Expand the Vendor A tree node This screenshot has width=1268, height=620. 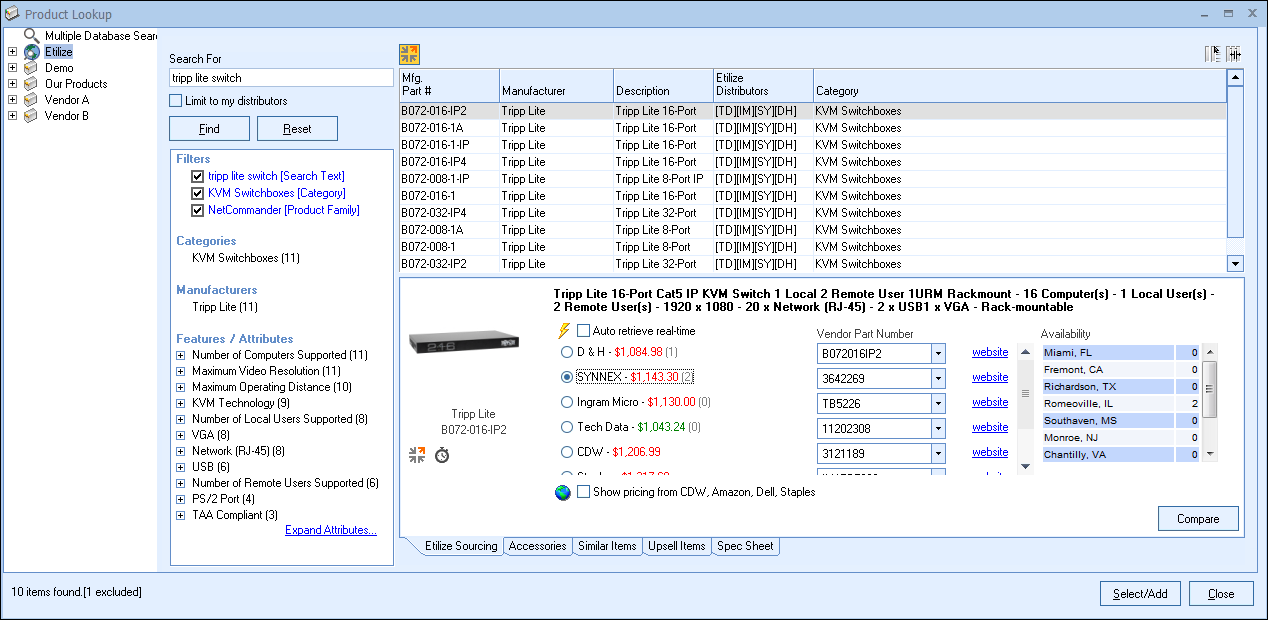tap(12, 100)
